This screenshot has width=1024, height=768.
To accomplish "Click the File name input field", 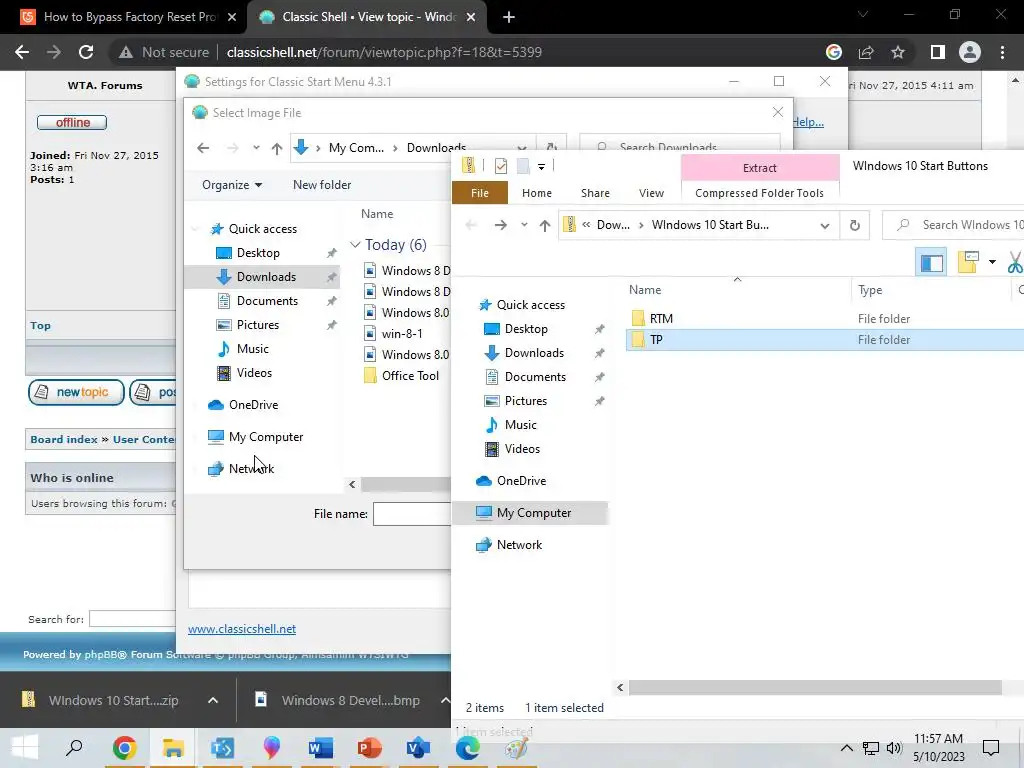I will (x=411, y=514).
